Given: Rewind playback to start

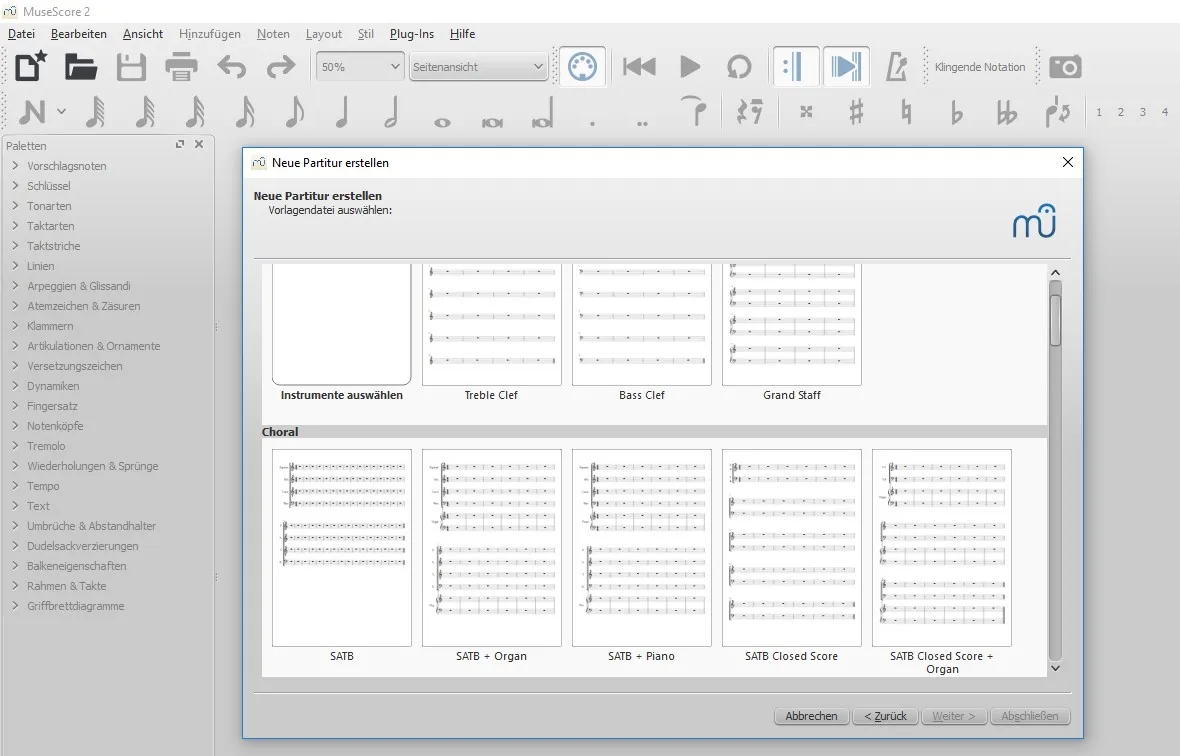Looking at the screenshot, I should point(639,67).
